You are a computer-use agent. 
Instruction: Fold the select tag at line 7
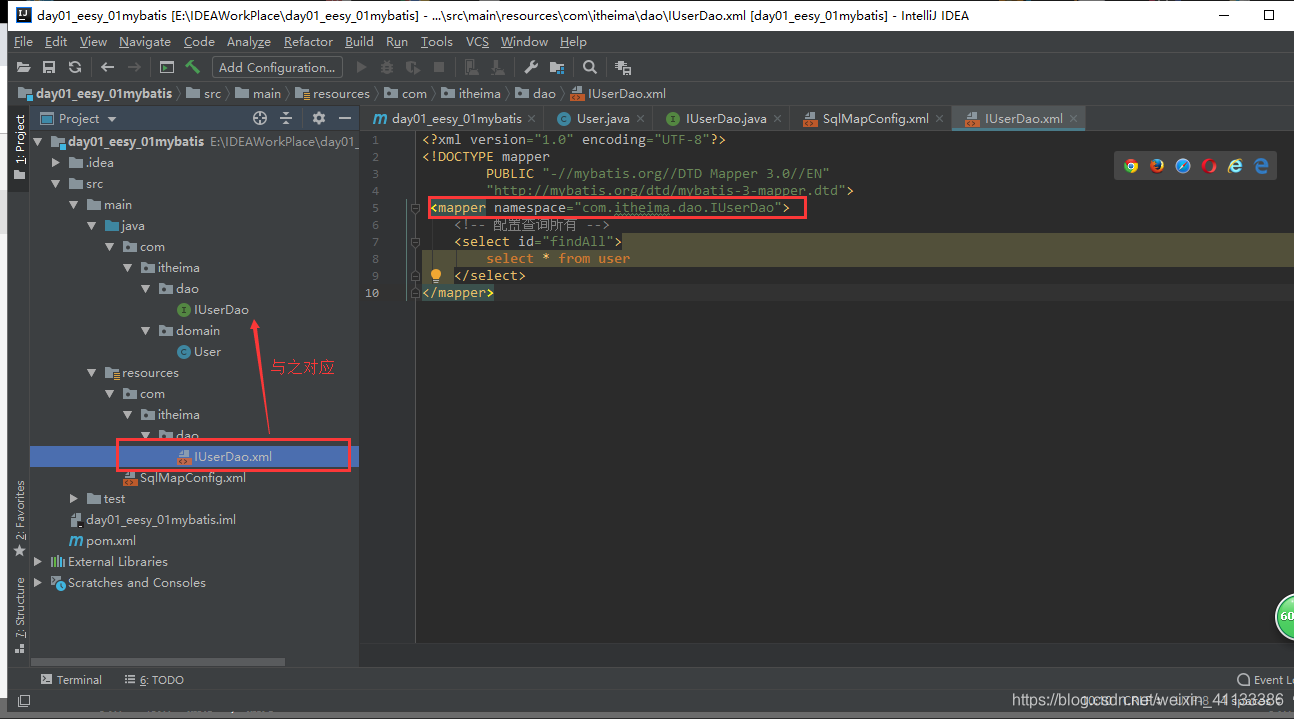coord(415,242)
